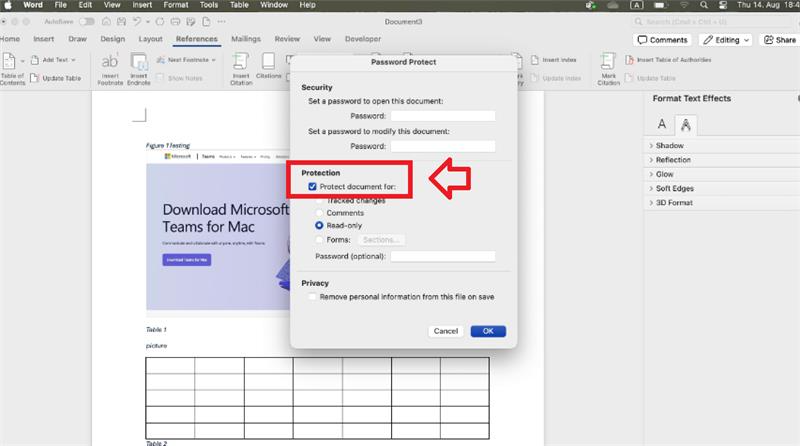Click Update Index in the ribbon
The height and width of the screenshot is (446, 800).
point(556,78)
